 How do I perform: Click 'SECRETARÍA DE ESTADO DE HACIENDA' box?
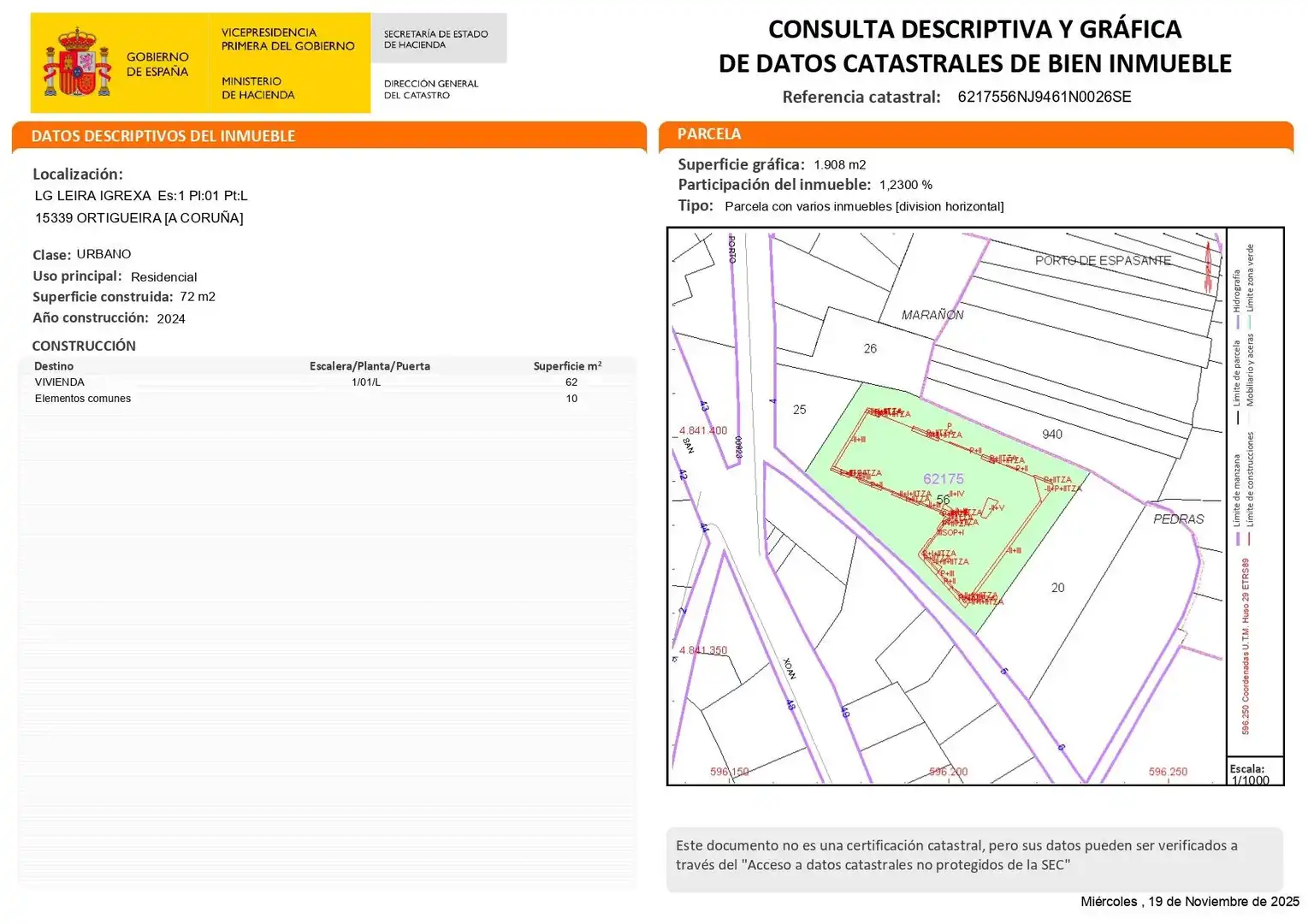tap(438, 38)
